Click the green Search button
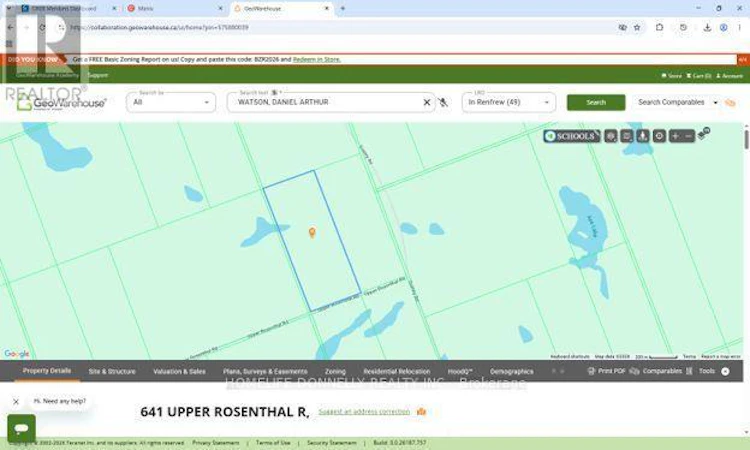Screen dimensions: 750x450 [596, 102]
